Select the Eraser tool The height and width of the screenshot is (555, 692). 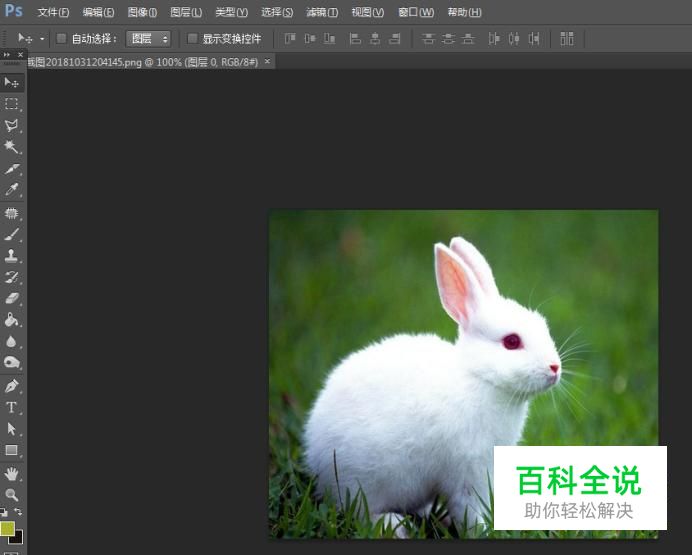point(12,299)
